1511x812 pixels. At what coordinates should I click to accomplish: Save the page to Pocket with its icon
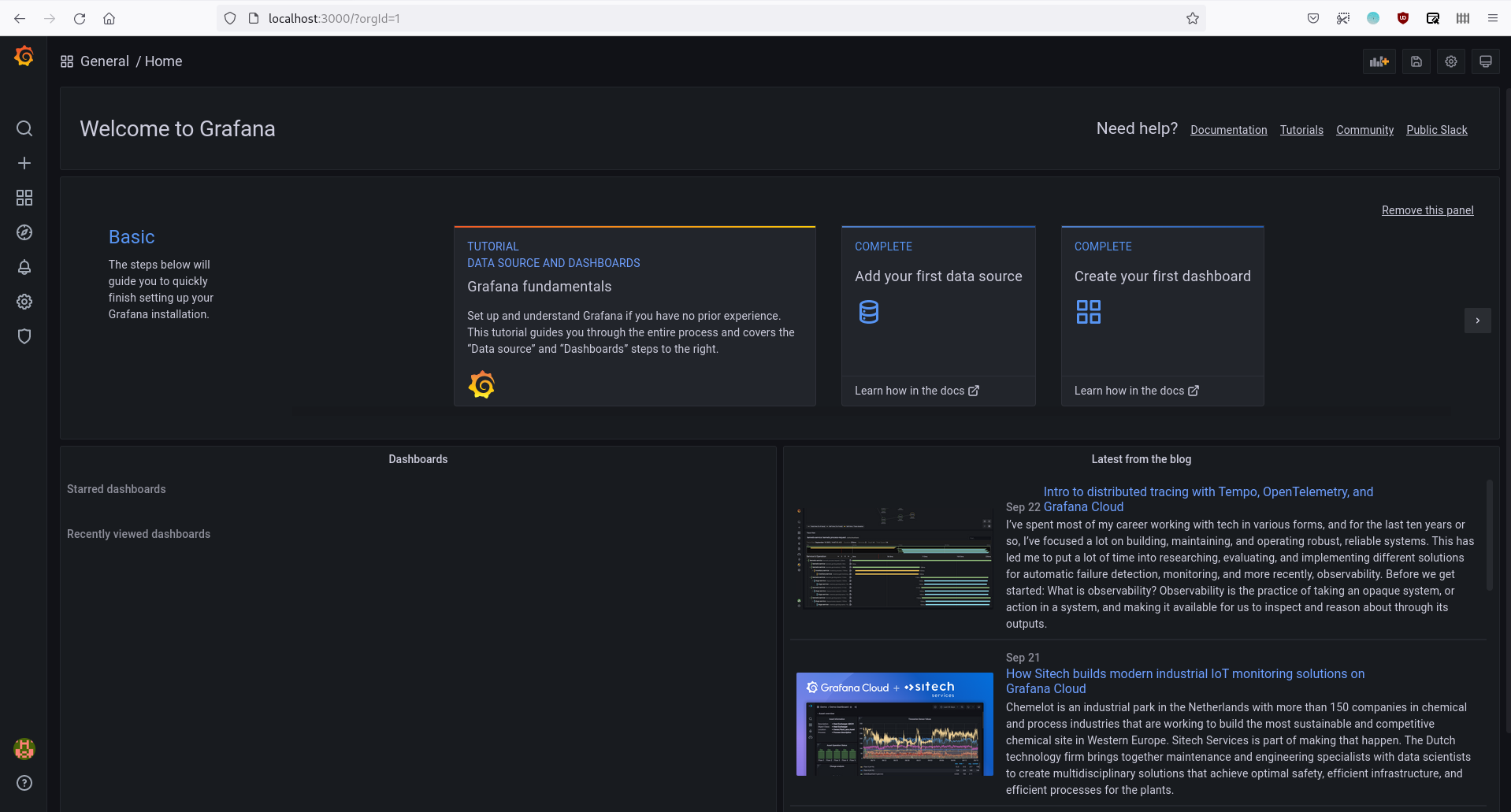(1313, 18)
